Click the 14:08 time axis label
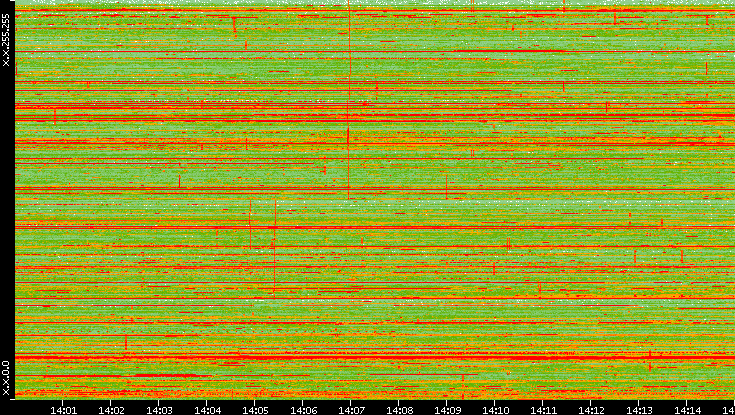735x415 pixels. tap(399, 410)
